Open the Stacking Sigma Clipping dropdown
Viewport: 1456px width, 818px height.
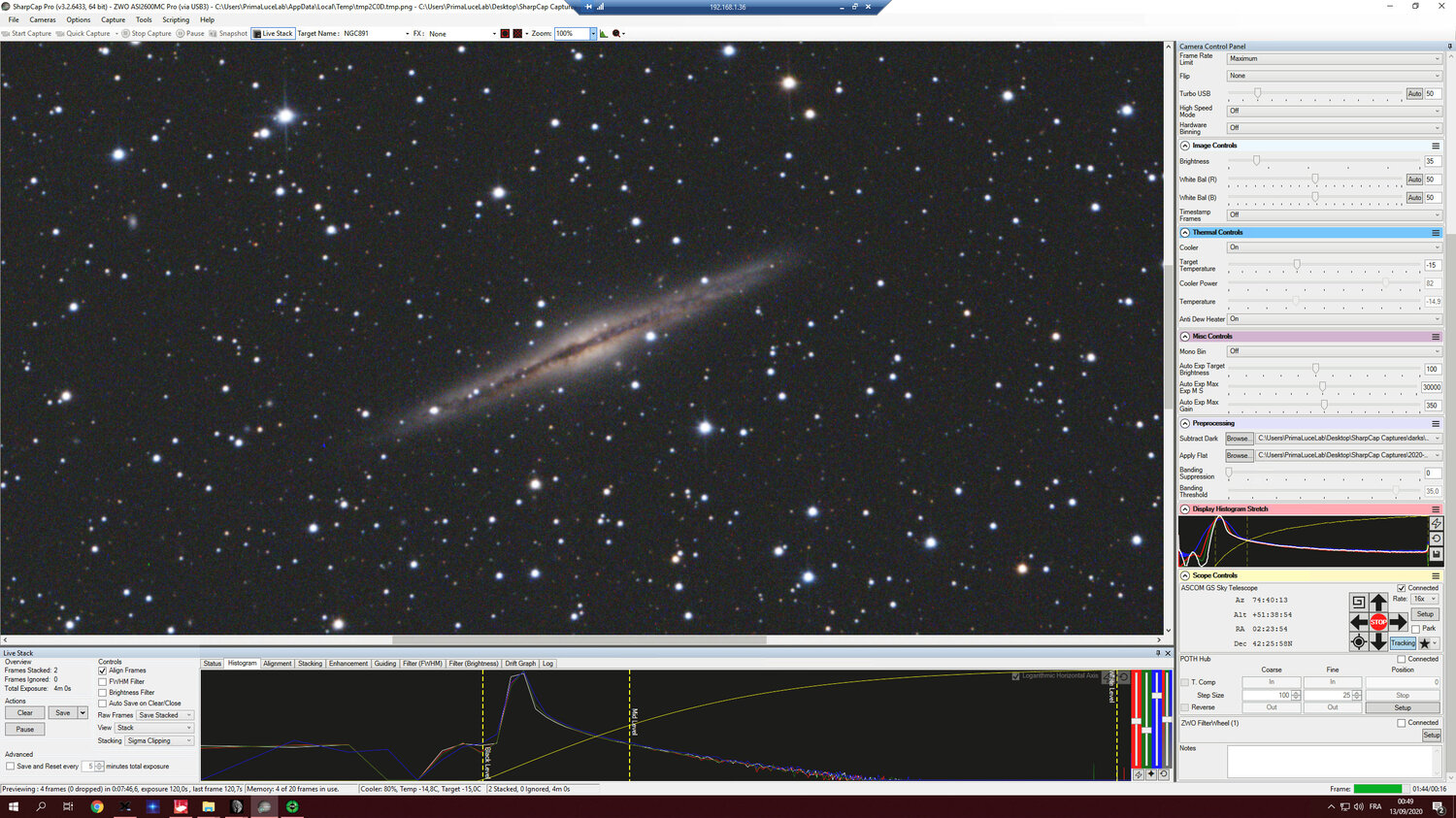pyautogui.click(x=159, y=740)
